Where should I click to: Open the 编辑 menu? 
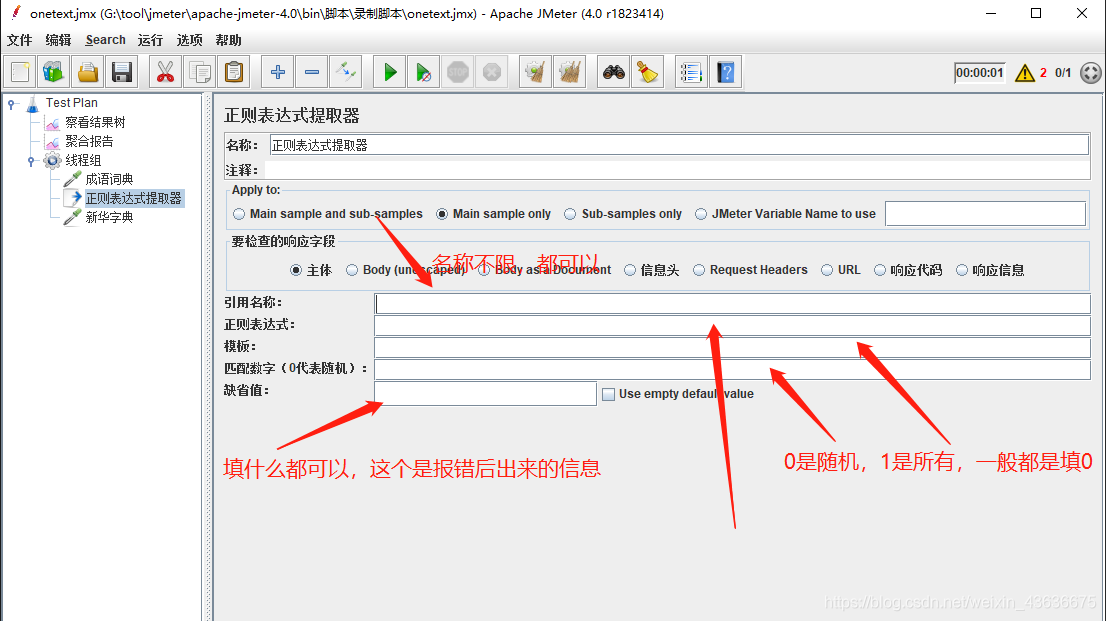click(x=59, y=40)
